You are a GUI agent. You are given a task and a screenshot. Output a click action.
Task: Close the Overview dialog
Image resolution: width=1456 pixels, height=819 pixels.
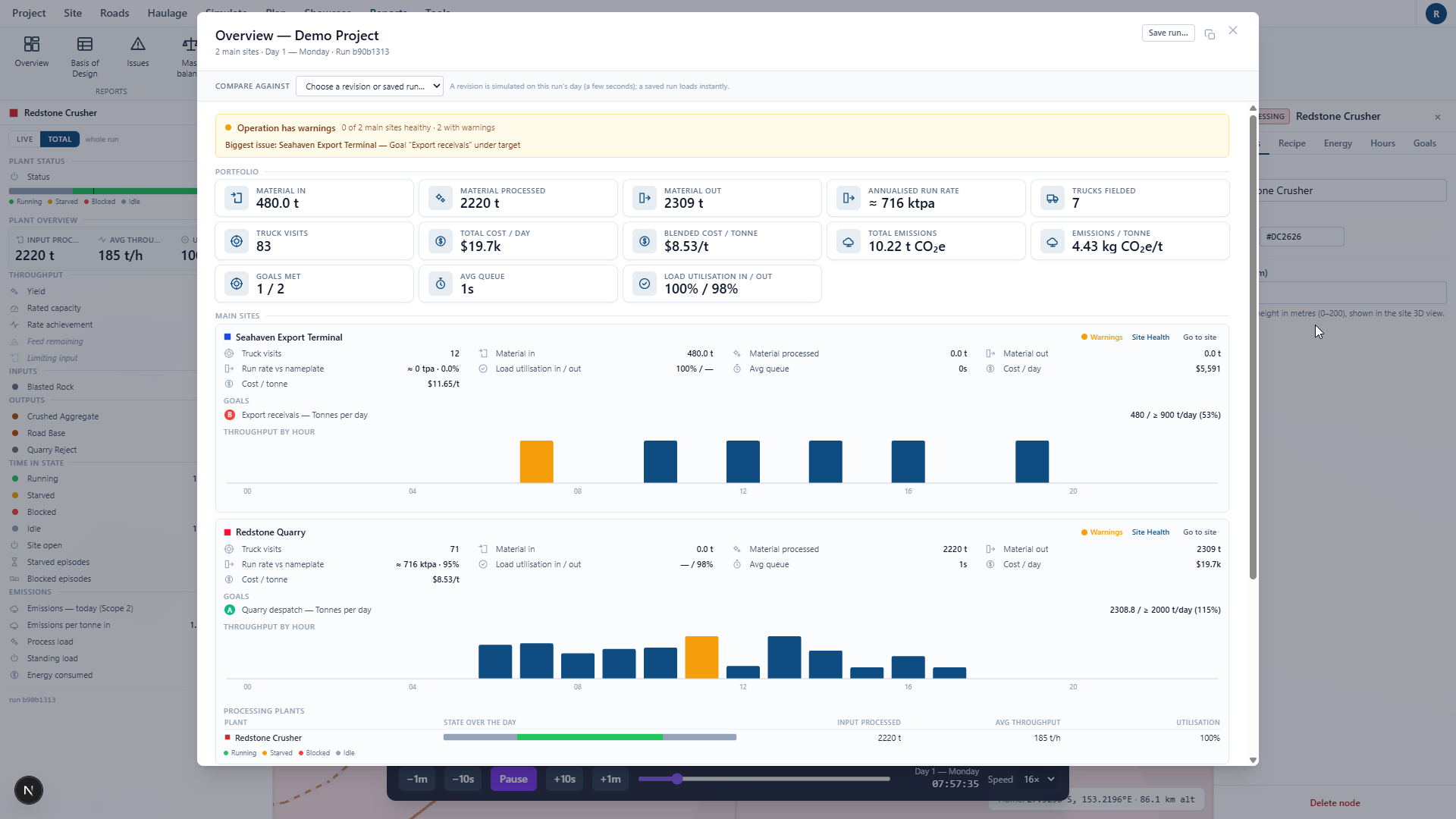point(1233,30)
